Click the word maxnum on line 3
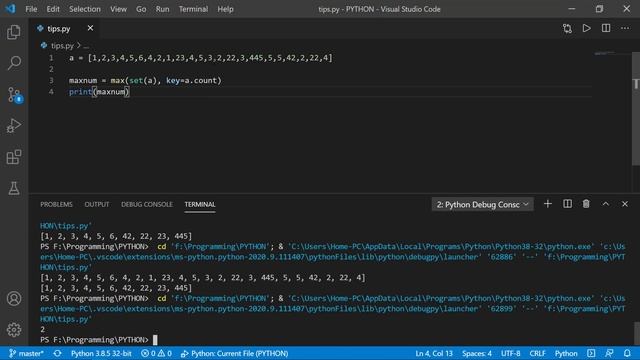This screenshot has height=360, width=640. [x=83, y=80]
